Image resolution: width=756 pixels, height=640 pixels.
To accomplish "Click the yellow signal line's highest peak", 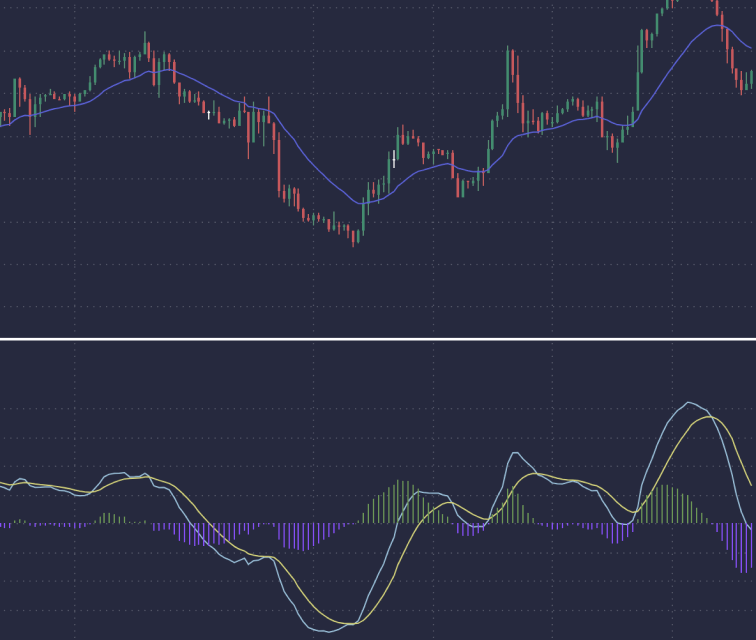I will (x=710, y=417).
